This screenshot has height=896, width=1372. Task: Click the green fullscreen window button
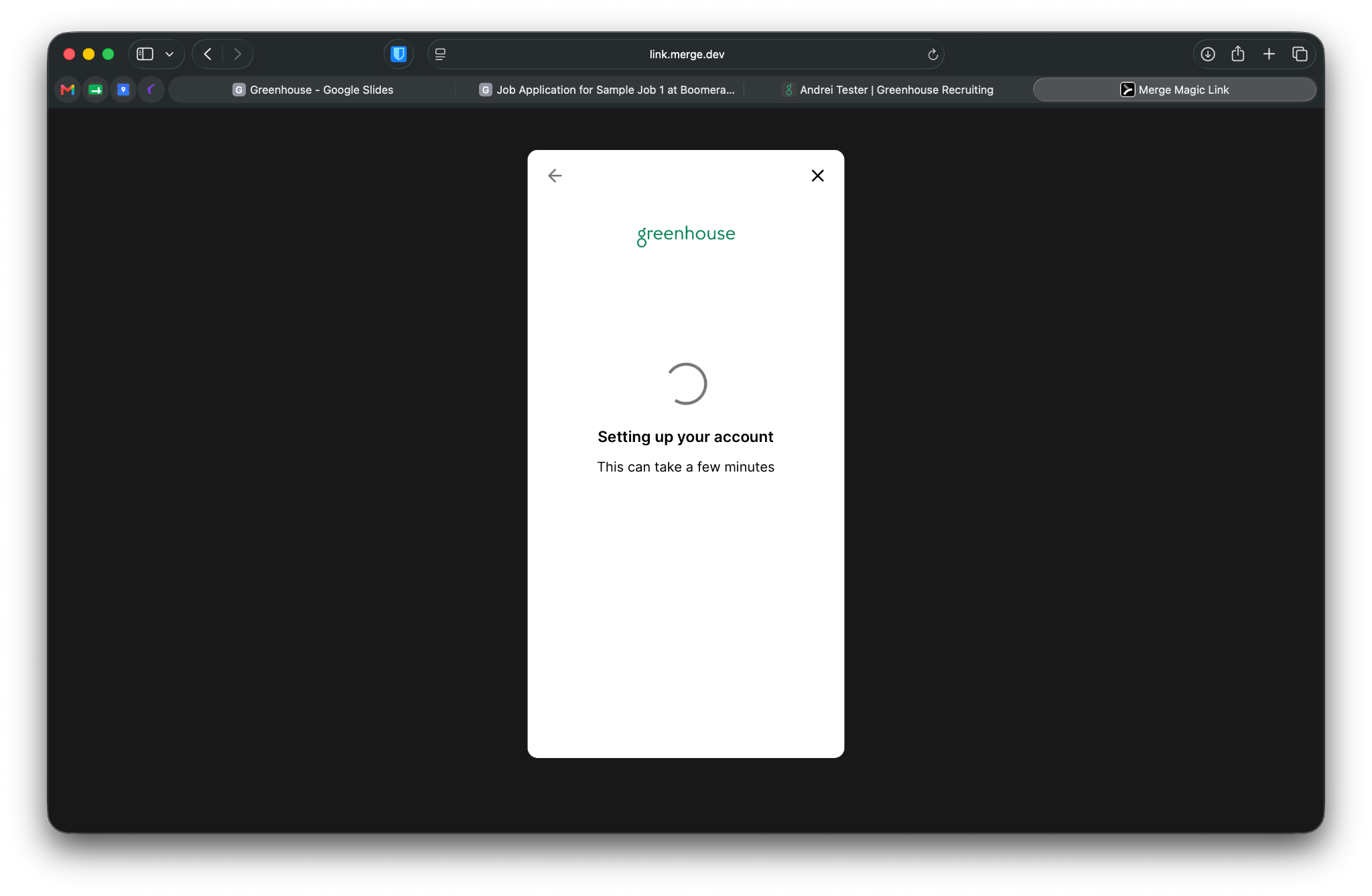(108, 54)
